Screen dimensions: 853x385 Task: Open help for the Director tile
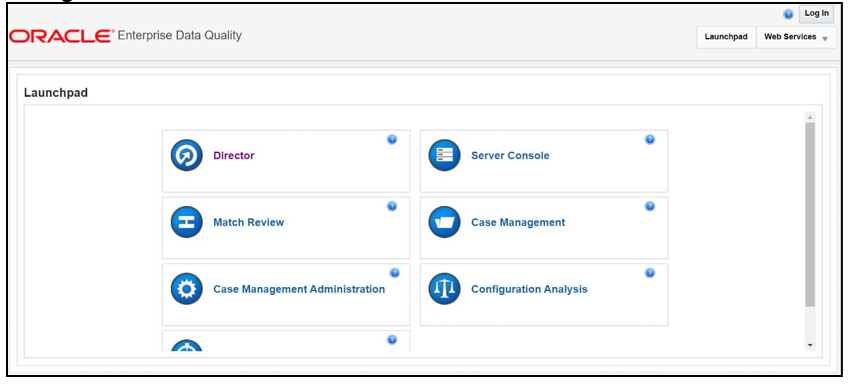(x=392, y=139)
